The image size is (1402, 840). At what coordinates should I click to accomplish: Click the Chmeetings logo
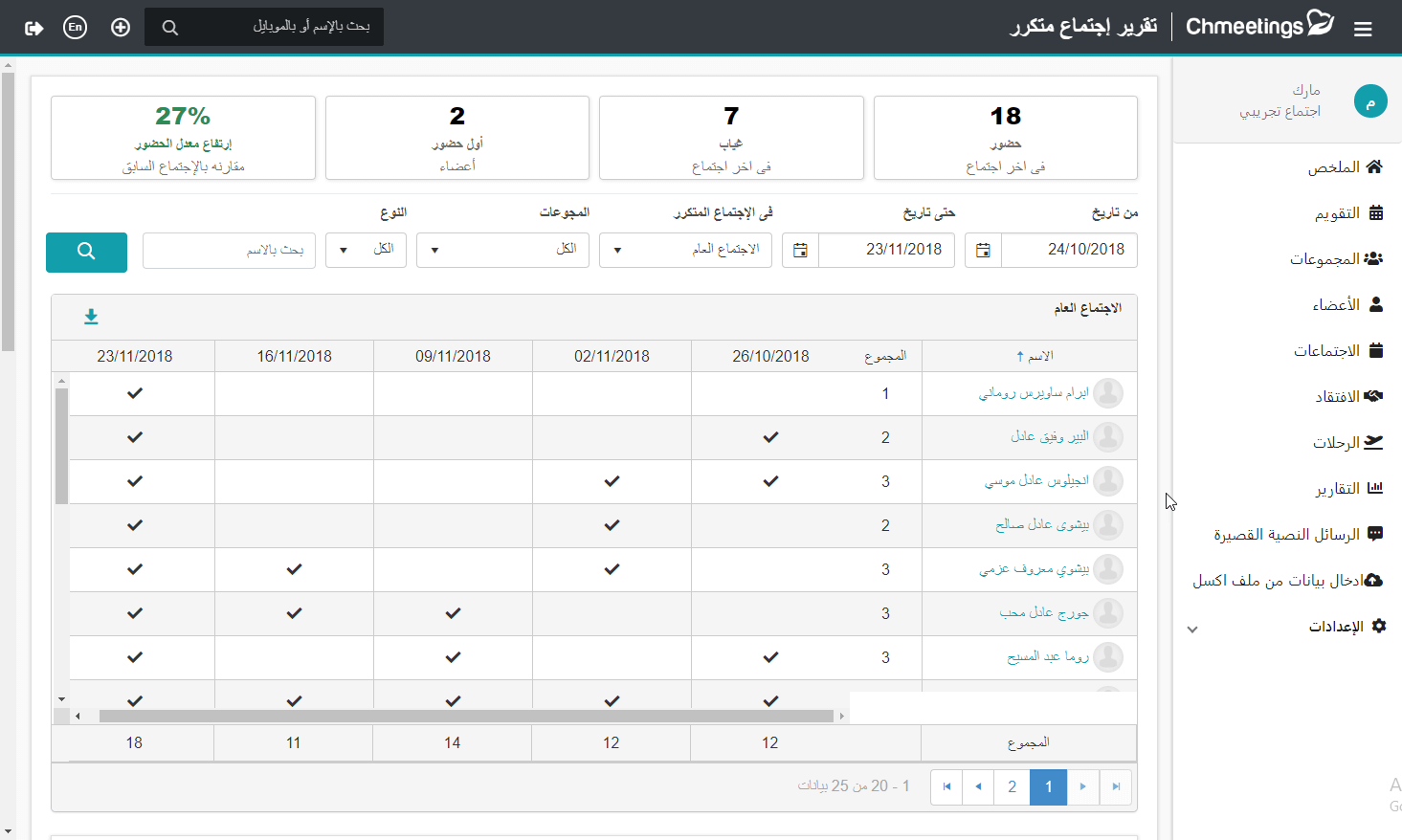(x=1259, y=25)
